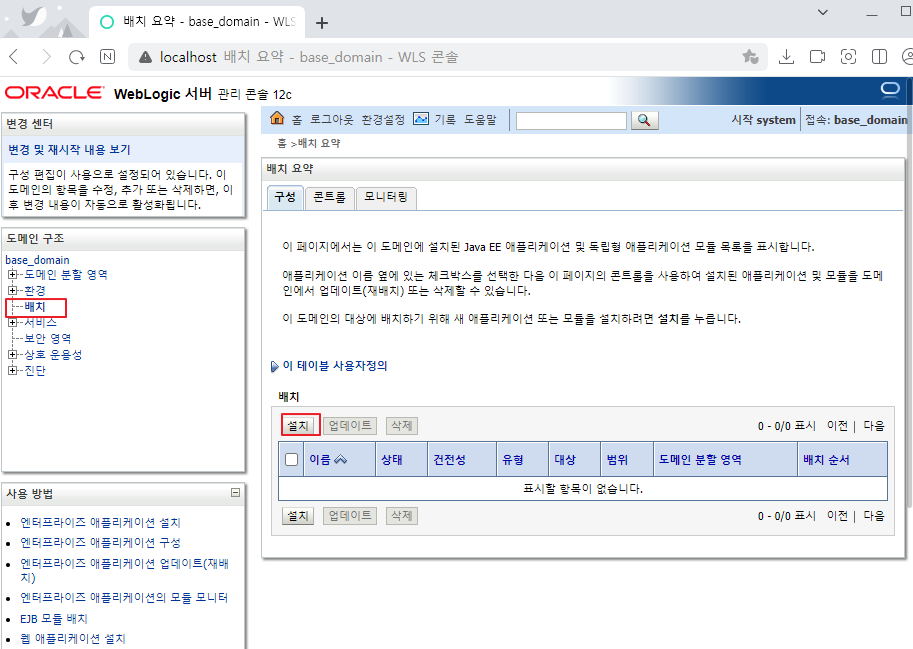The width and height of the screenshot is (913, 649).
Task: Open 웹 애플리케이션 설치 help link
Action: pos(73,639)
